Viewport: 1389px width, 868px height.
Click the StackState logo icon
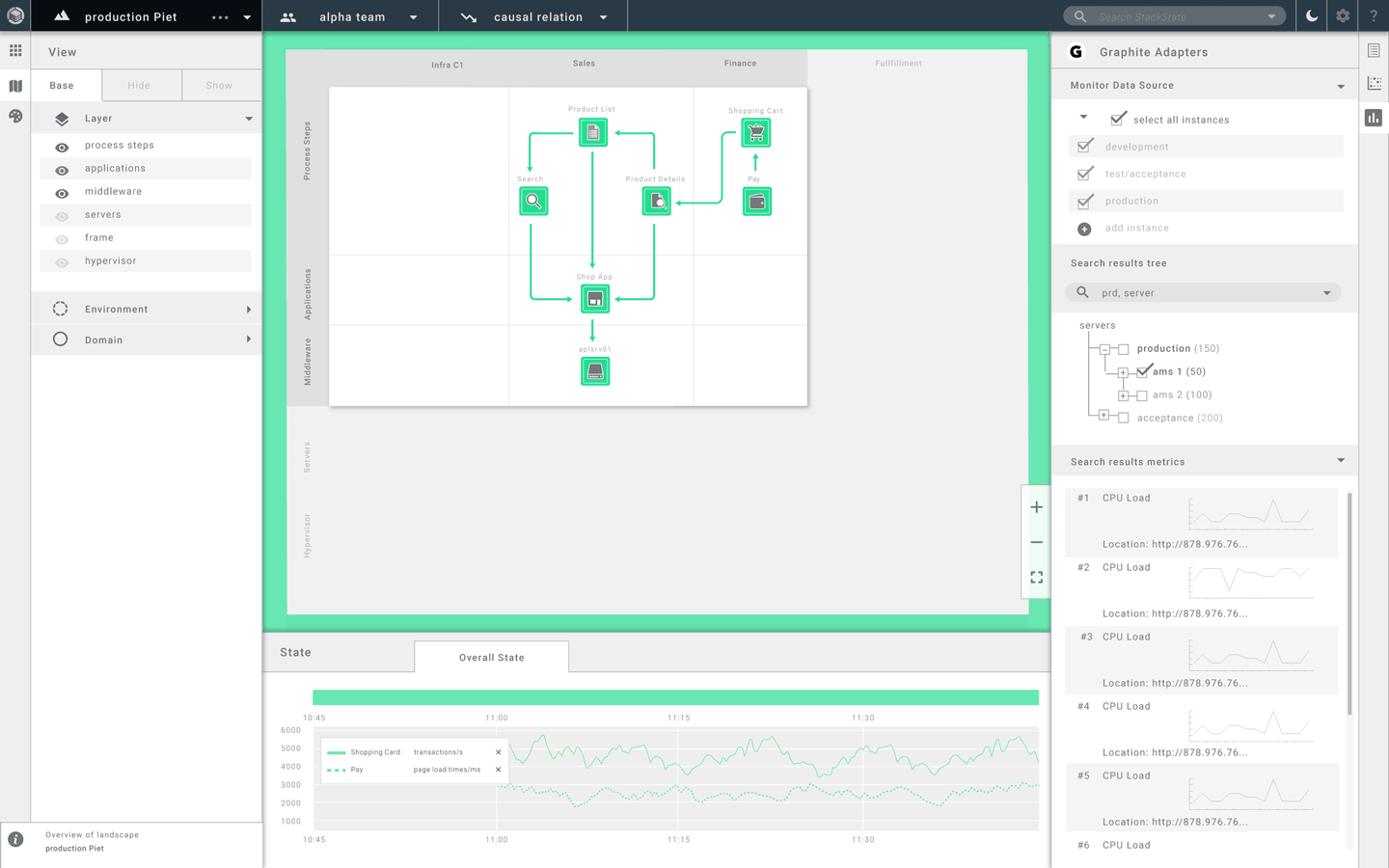click(x=15, y=15)
